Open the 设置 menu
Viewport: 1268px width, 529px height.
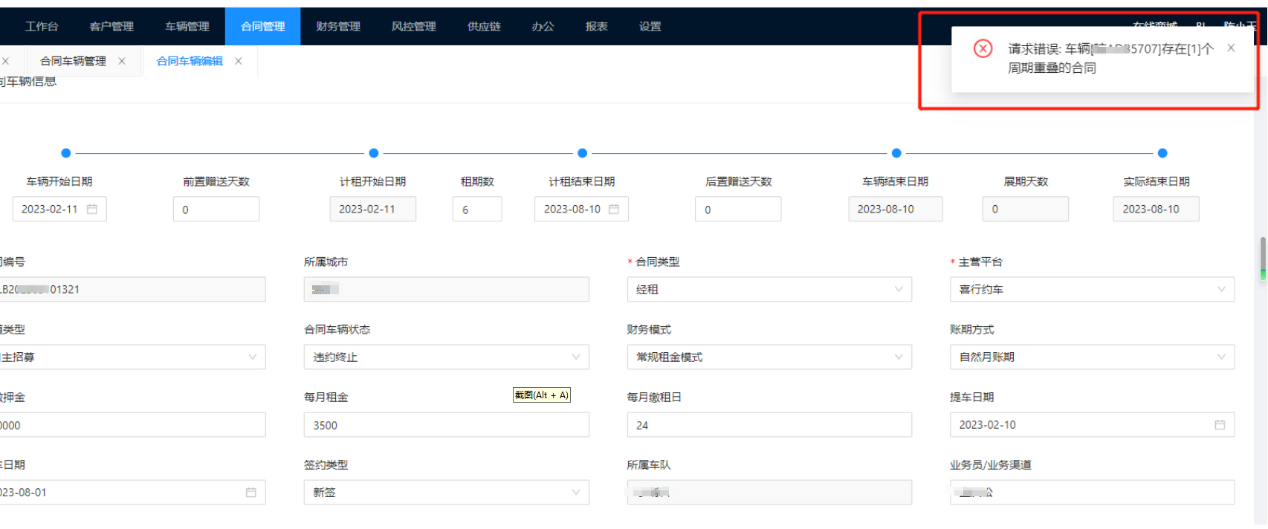click(650, 27)
